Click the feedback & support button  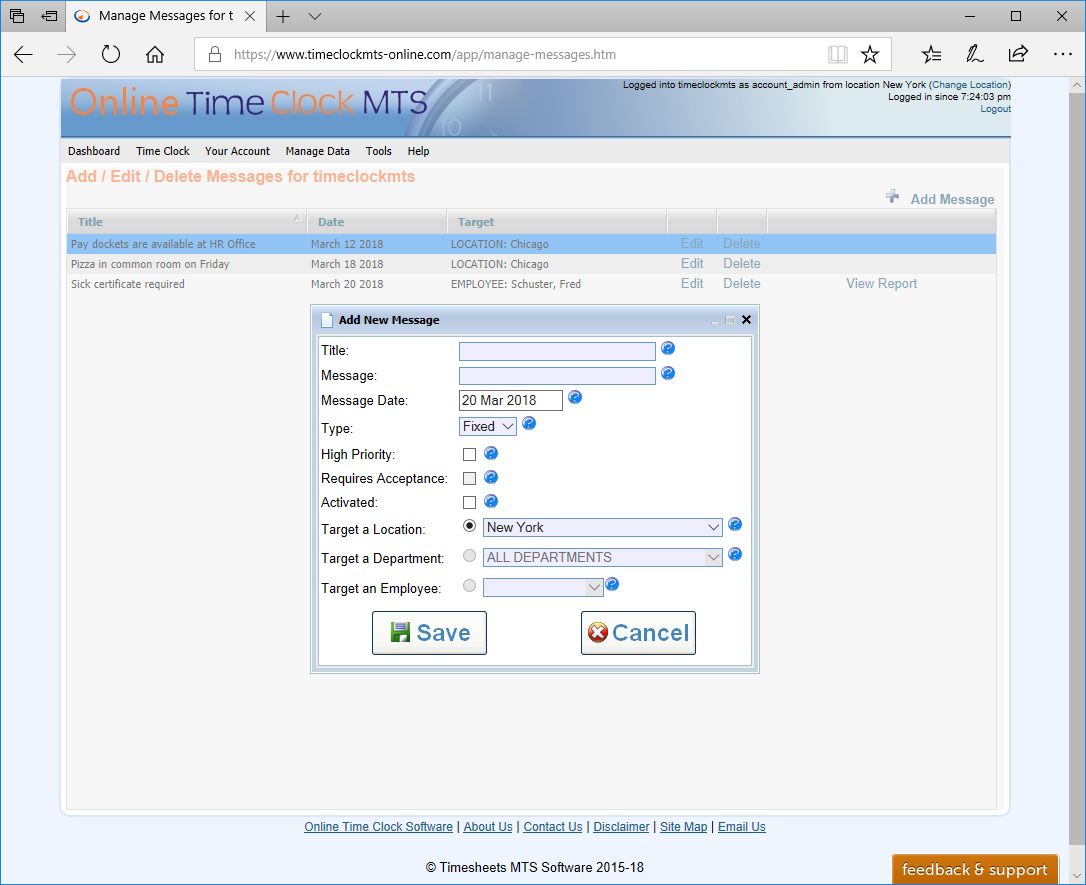[x=974, y=869]
